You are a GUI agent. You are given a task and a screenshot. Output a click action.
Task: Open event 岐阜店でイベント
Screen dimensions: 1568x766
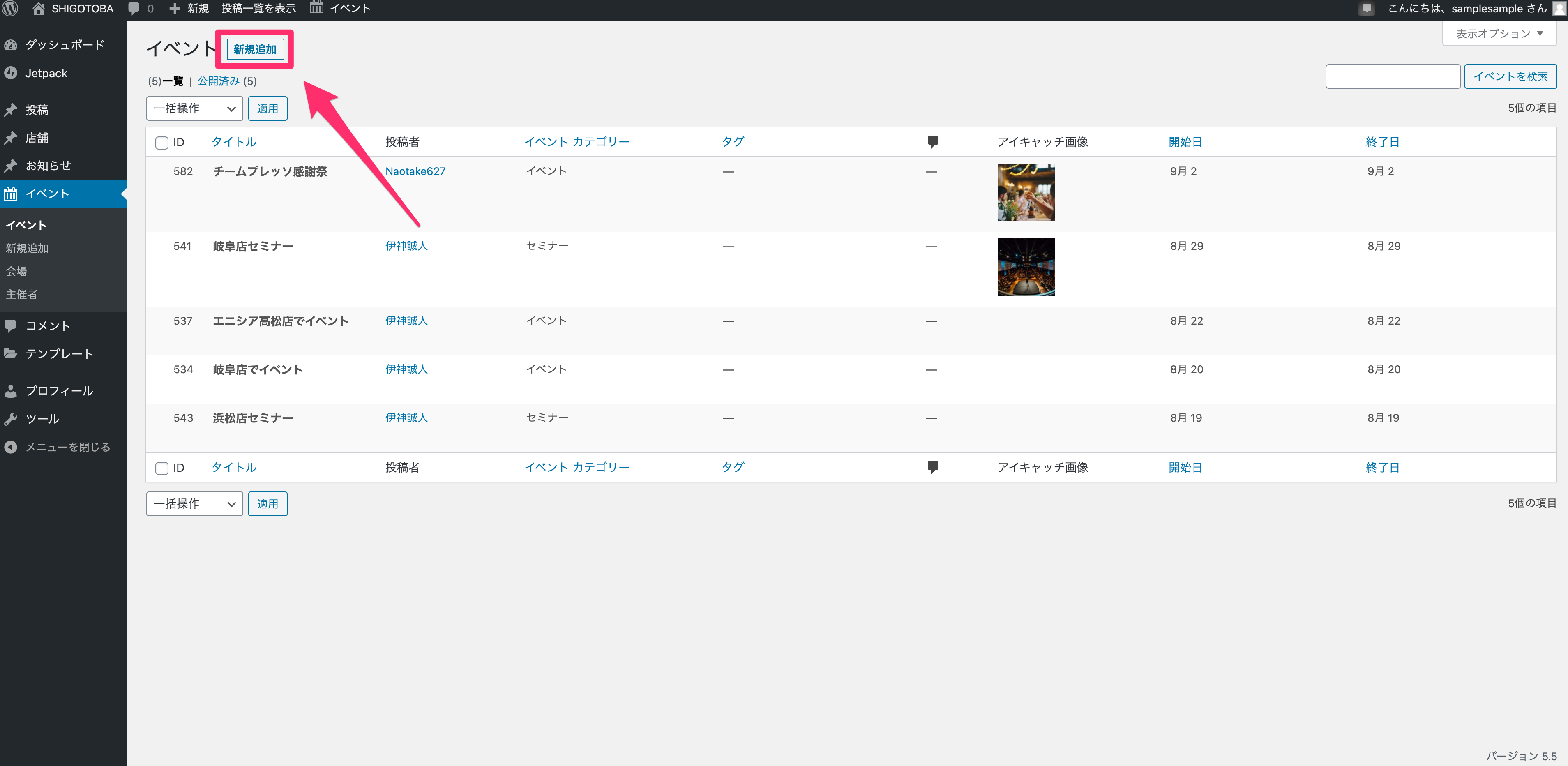[258, 369]
